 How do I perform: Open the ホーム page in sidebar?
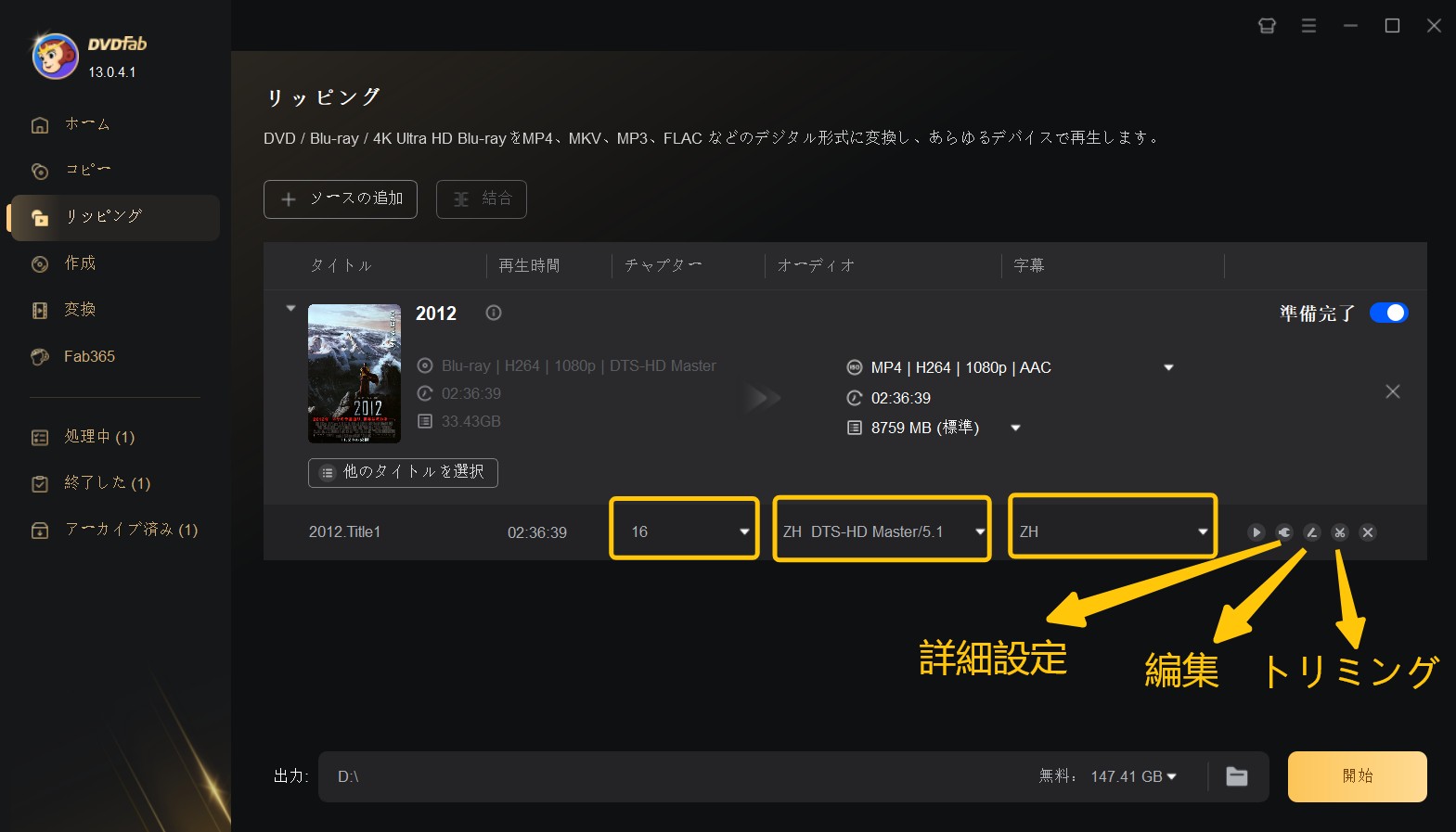[x=87, y=124]
